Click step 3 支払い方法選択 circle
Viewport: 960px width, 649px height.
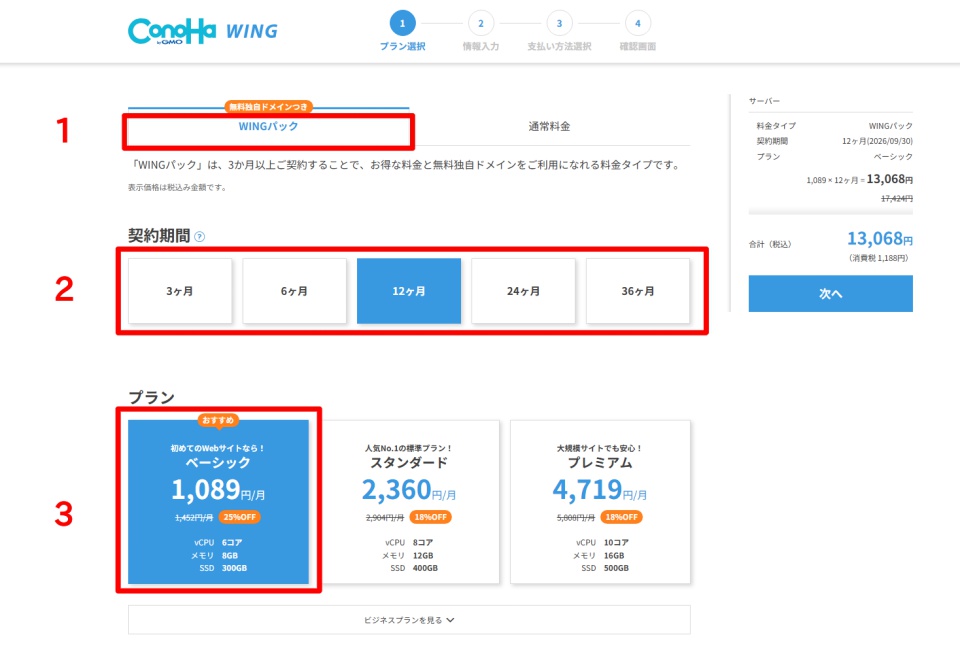[559, 23]
